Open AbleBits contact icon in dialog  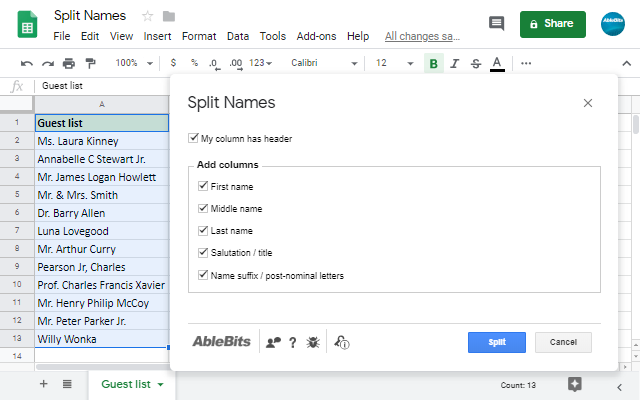pos(273,342)
